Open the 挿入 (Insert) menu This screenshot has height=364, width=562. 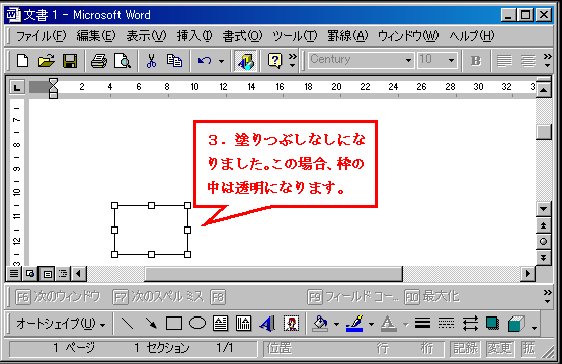194,36
